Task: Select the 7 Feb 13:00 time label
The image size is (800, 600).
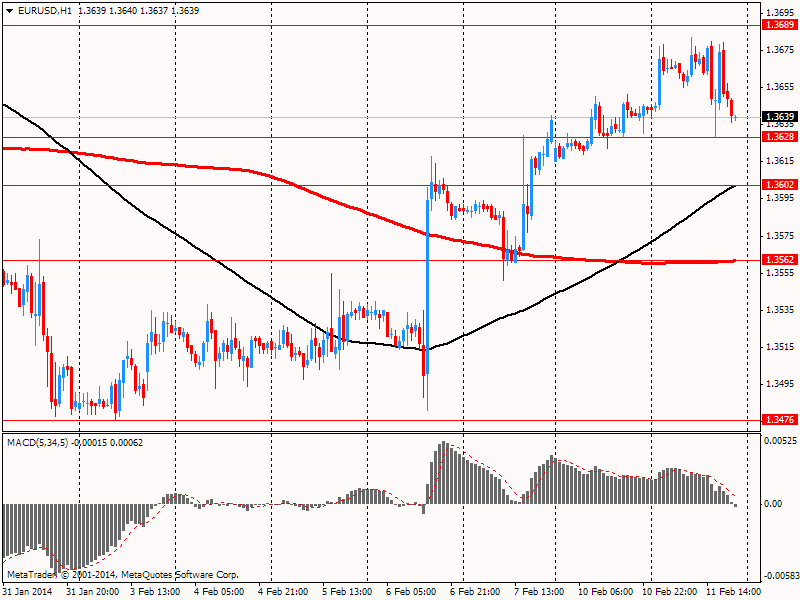Action: coord(539,591)
